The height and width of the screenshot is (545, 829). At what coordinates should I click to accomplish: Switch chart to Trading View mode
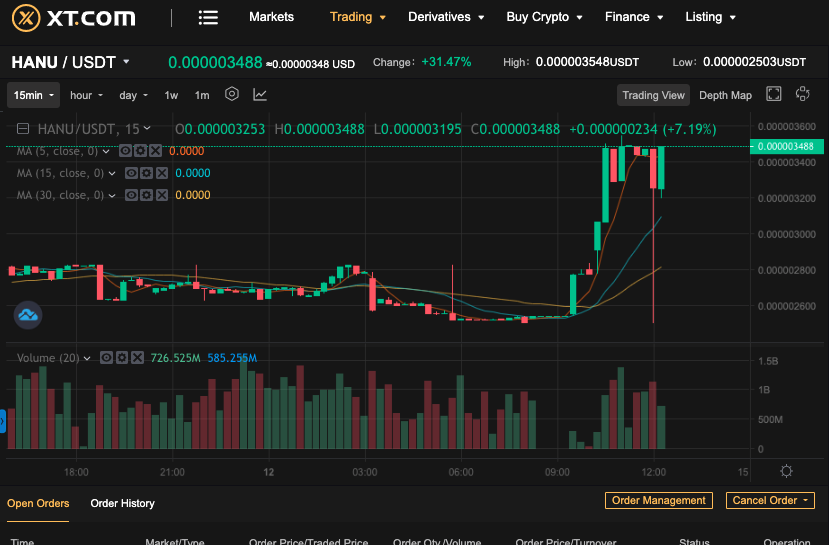click(653, 95)
